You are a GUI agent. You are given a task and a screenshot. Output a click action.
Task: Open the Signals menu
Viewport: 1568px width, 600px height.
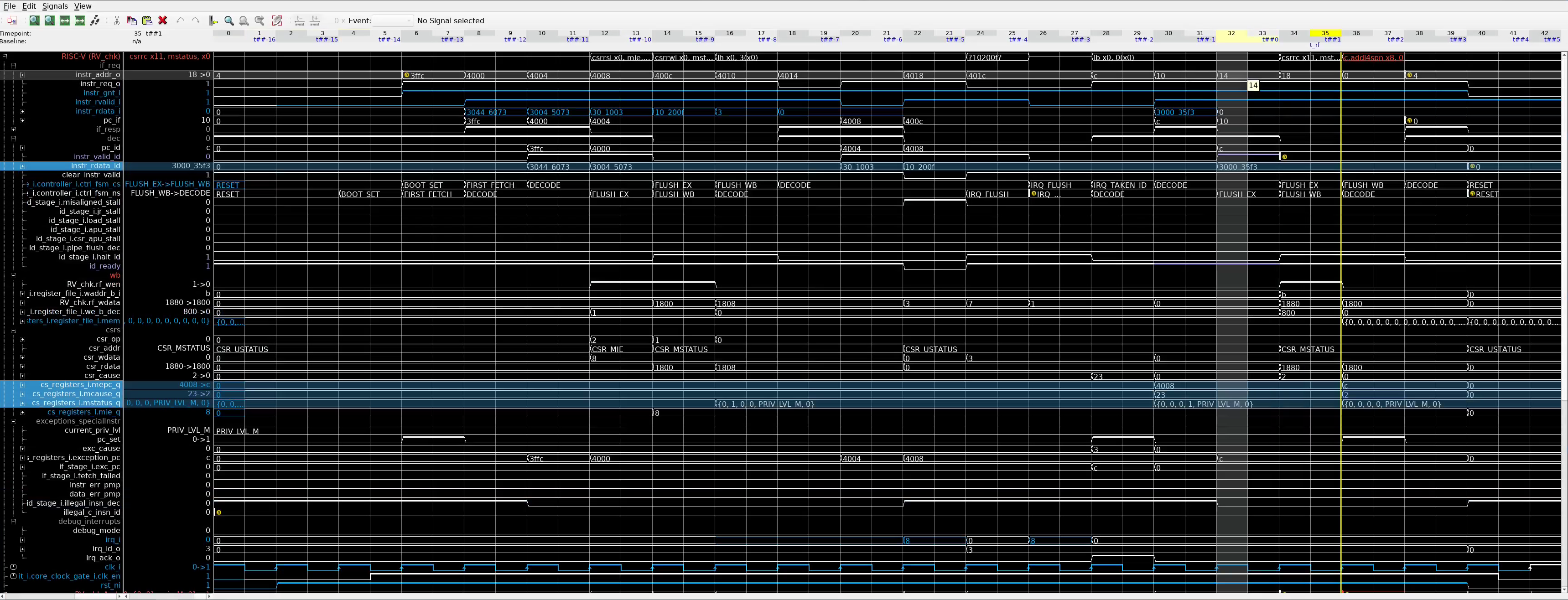pos(55,6)
